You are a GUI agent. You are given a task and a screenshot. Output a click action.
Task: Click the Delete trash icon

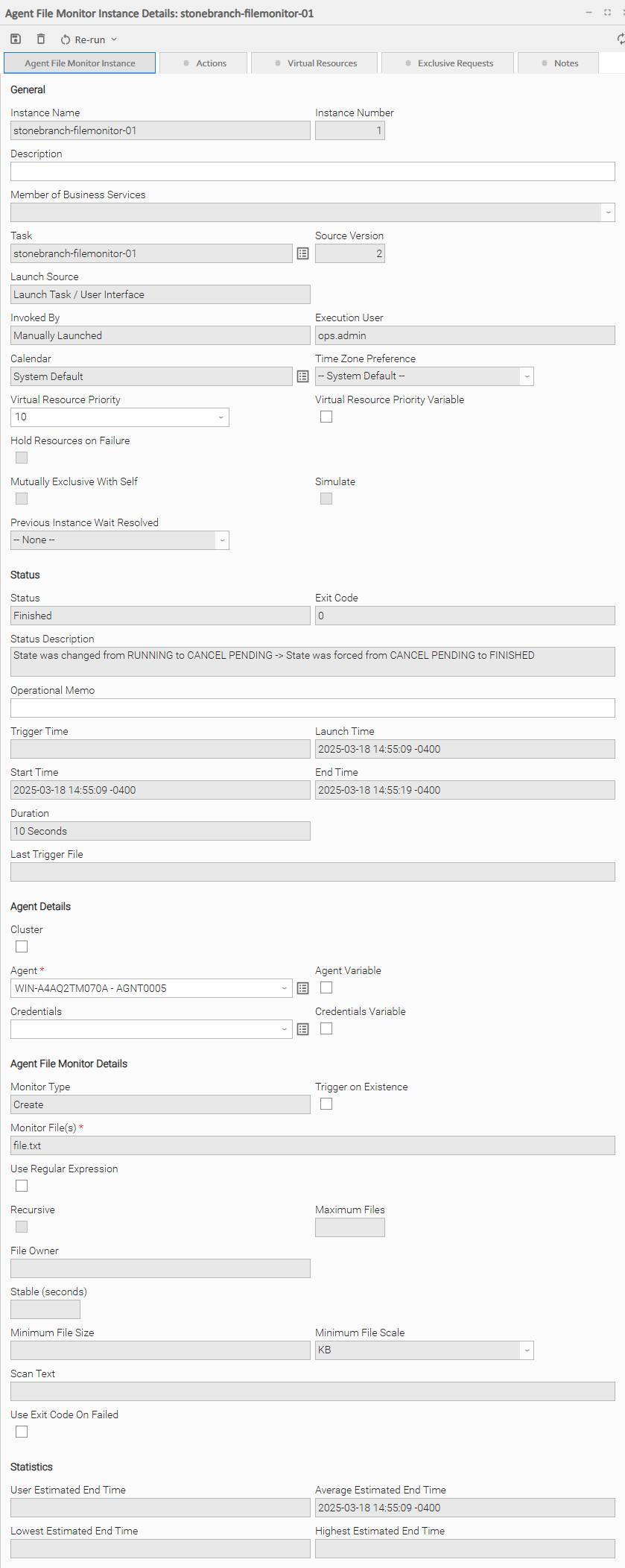pyautogui.click(x=41, y=39)
